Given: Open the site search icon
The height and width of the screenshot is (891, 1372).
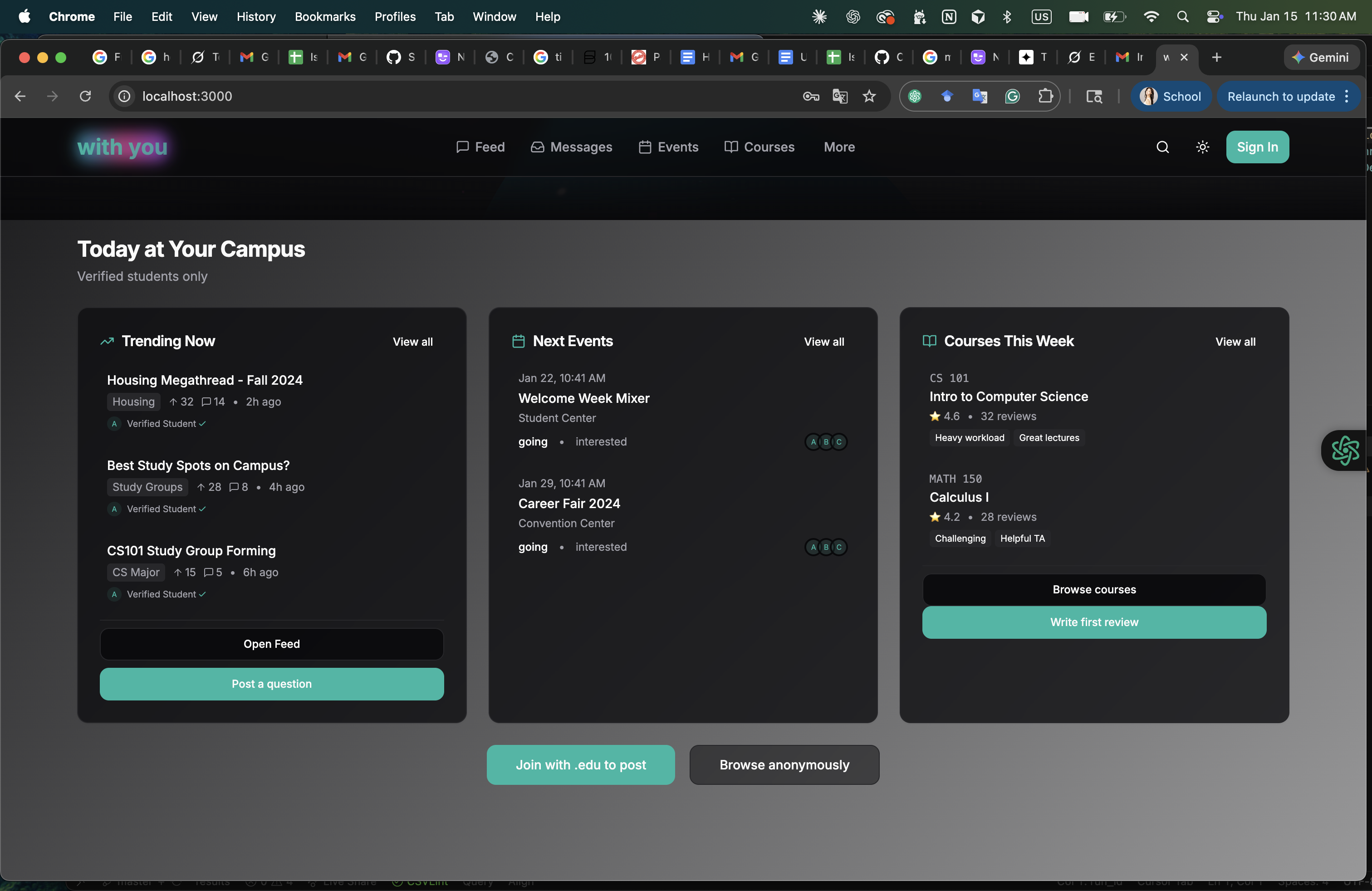Looking at the screenshot, I should pyautogui.click(x=1162, y=147).
